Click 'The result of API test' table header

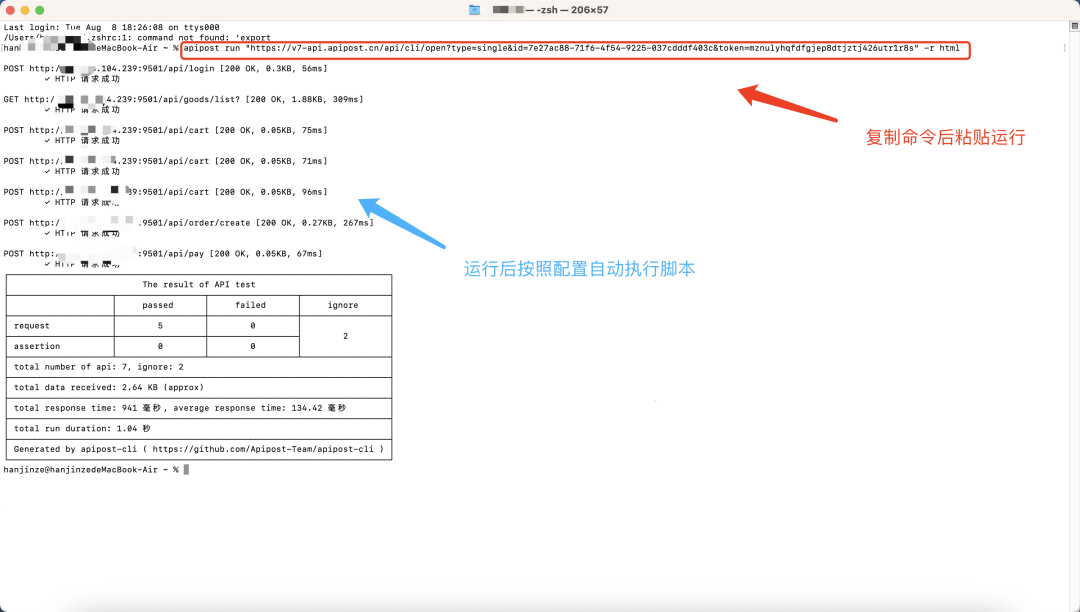[199, 284]
